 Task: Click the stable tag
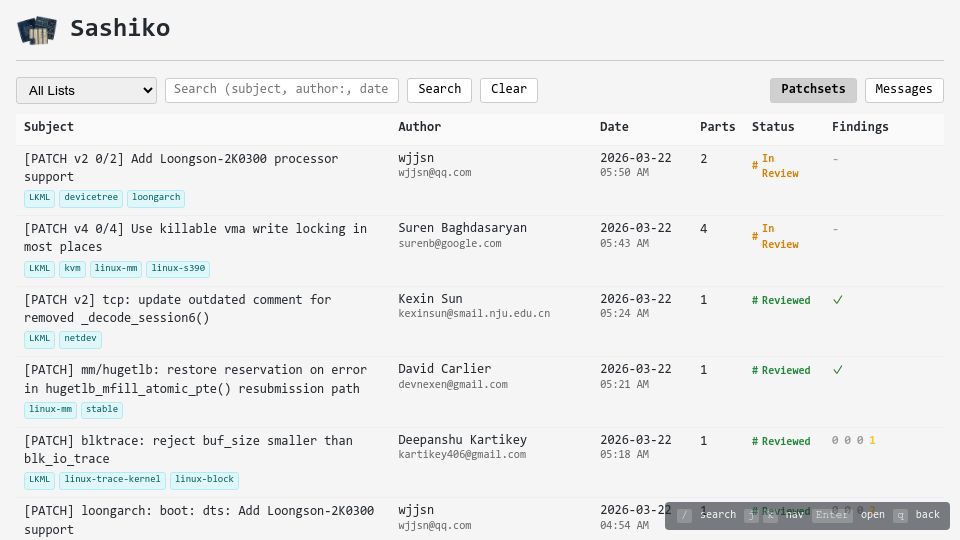point(102,410)
